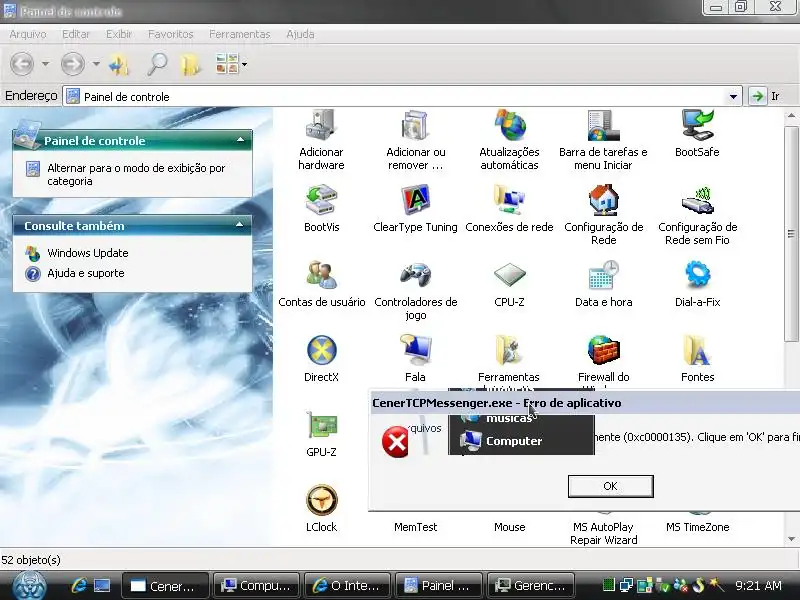Open the Arquivo menu
The height and width of the screenshot is (600, 800).
click(28, 34)
